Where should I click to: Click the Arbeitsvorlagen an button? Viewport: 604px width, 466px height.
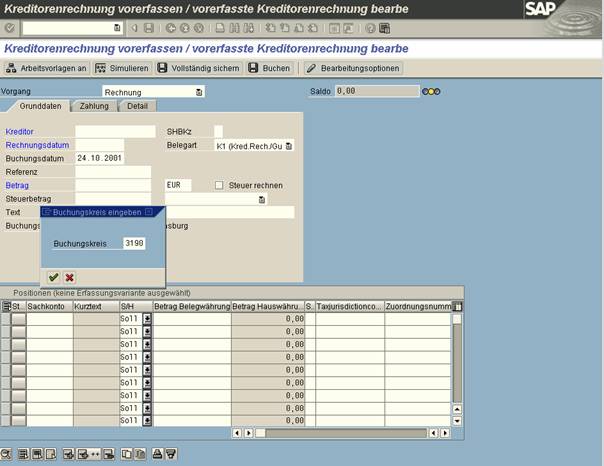click(x=46, y=68)
